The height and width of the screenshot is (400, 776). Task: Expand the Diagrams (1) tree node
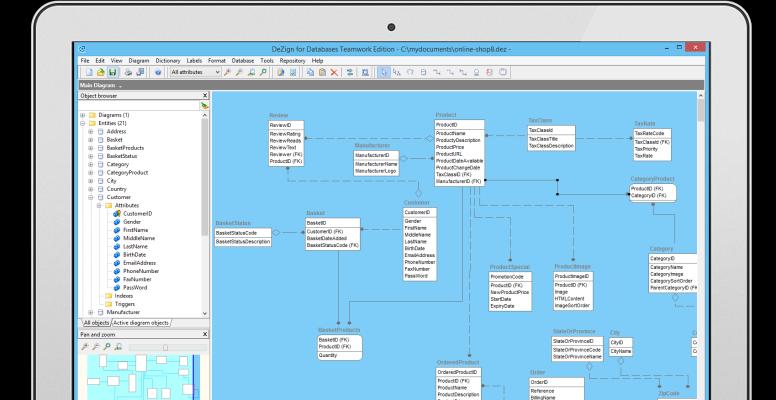click(x=83, y=115)
